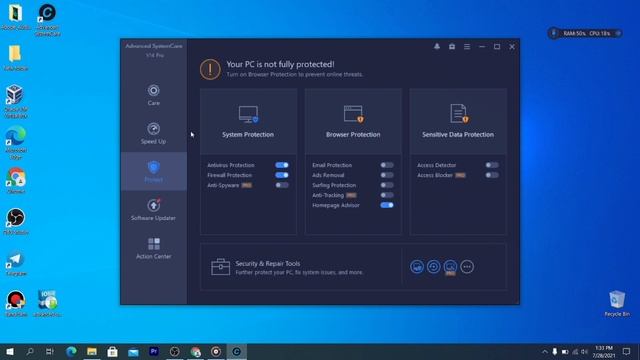
Task: Open the Care section in sidebar
Action: coord(153,95)
